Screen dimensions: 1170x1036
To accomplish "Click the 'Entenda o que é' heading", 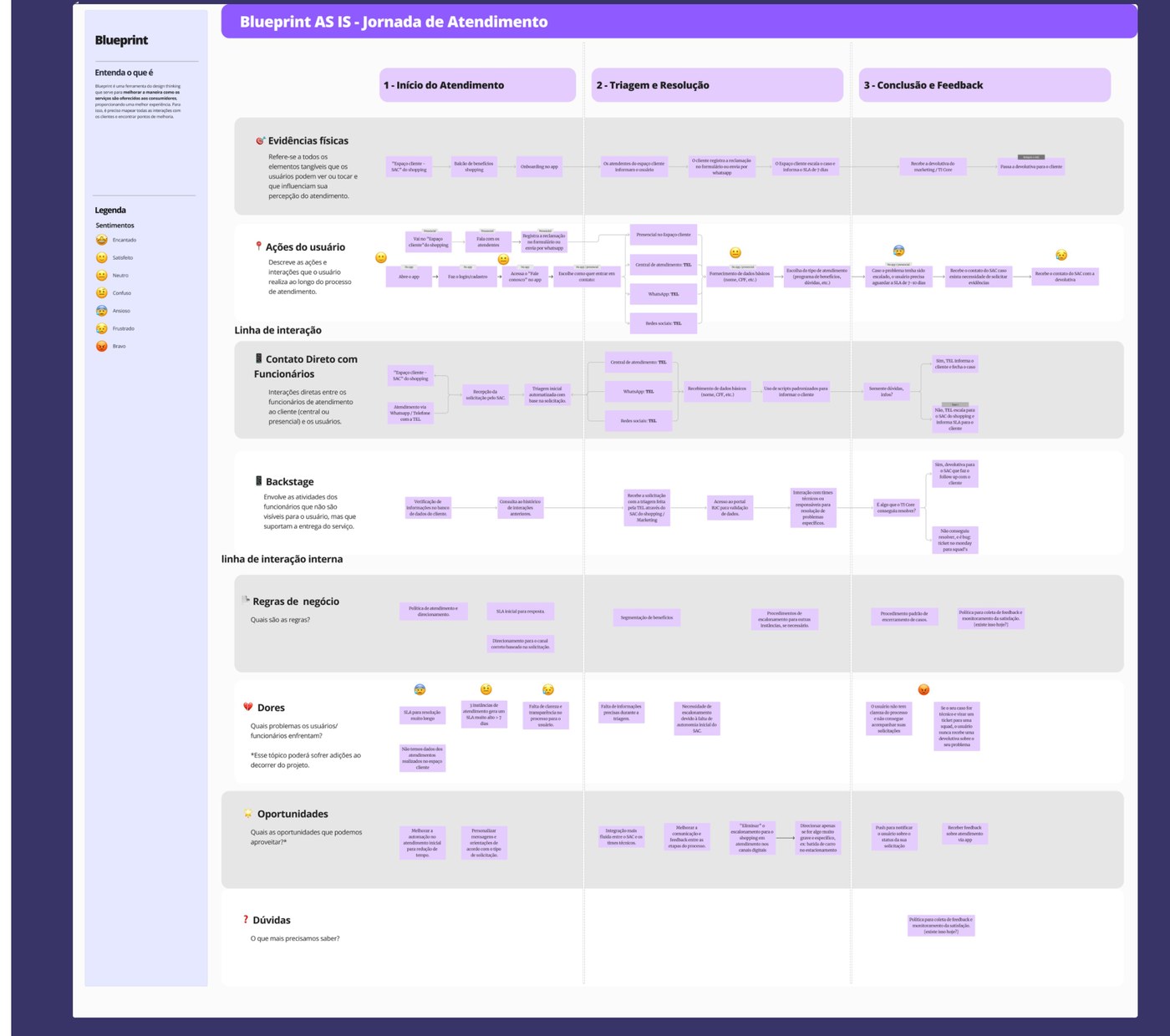I will pyautogui.click(x=124, y=73).
